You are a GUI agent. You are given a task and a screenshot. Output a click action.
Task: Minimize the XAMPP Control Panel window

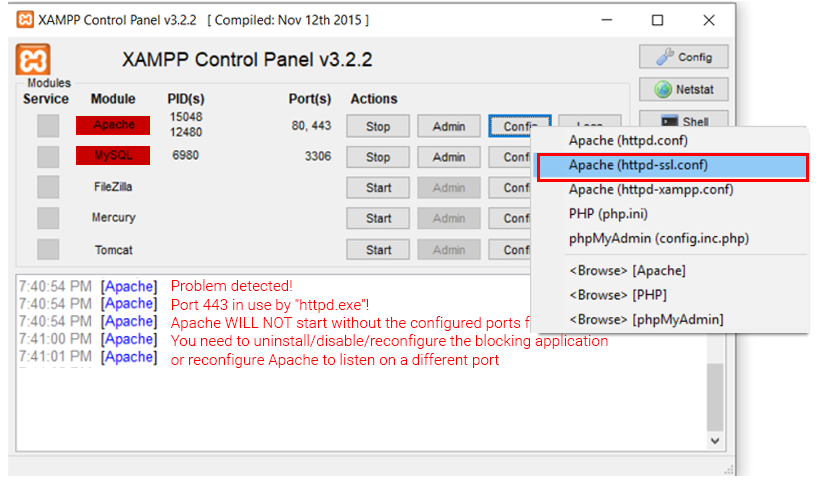click(x=607, y=20)
